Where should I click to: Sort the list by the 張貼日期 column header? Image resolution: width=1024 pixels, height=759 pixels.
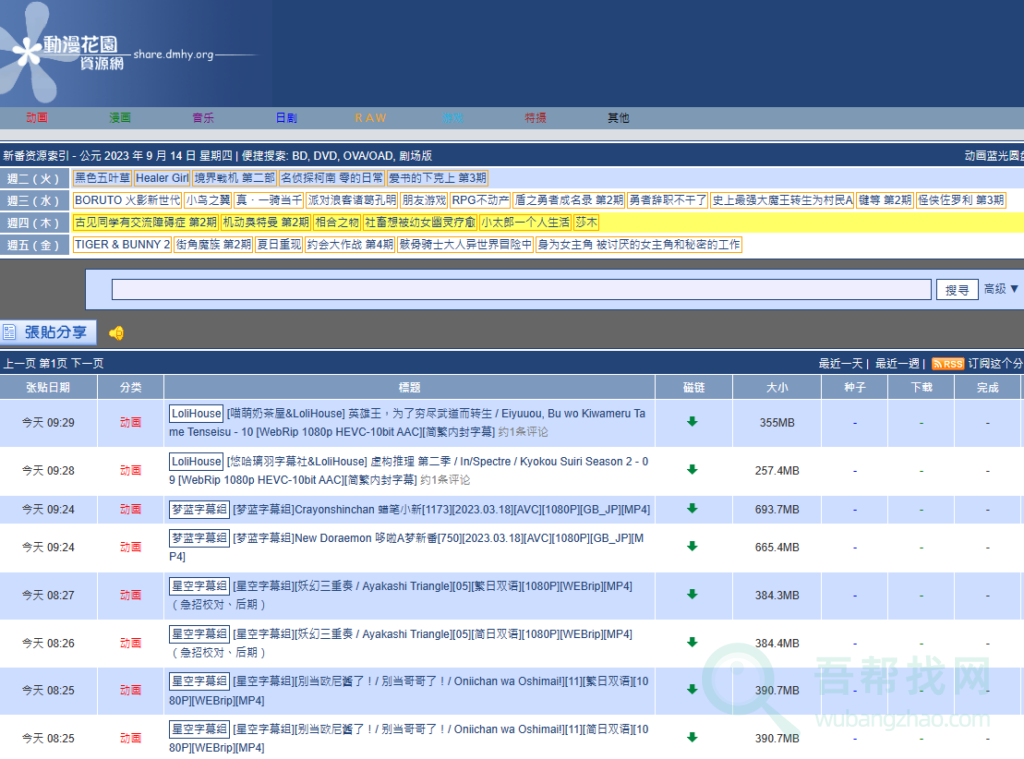point(48,387)
